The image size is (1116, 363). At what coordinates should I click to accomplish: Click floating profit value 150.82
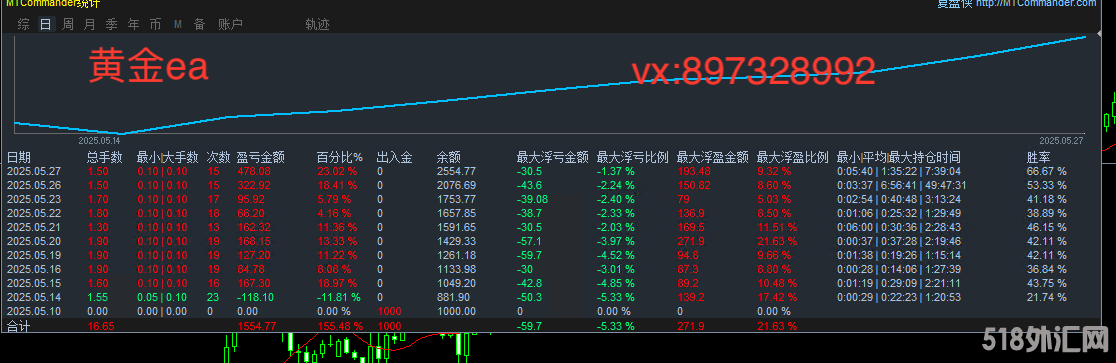click(693, 185)
